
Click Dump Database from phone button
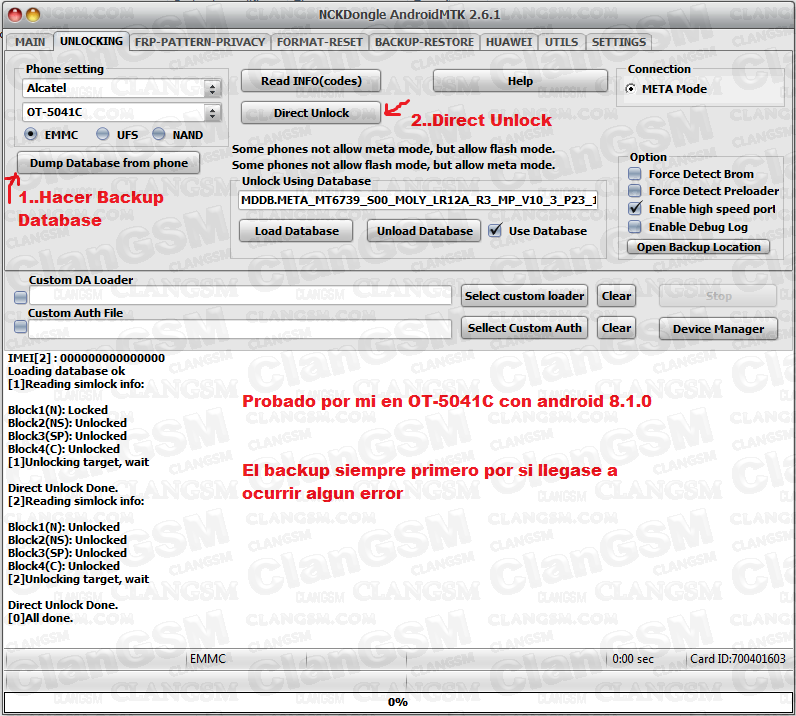109,163
